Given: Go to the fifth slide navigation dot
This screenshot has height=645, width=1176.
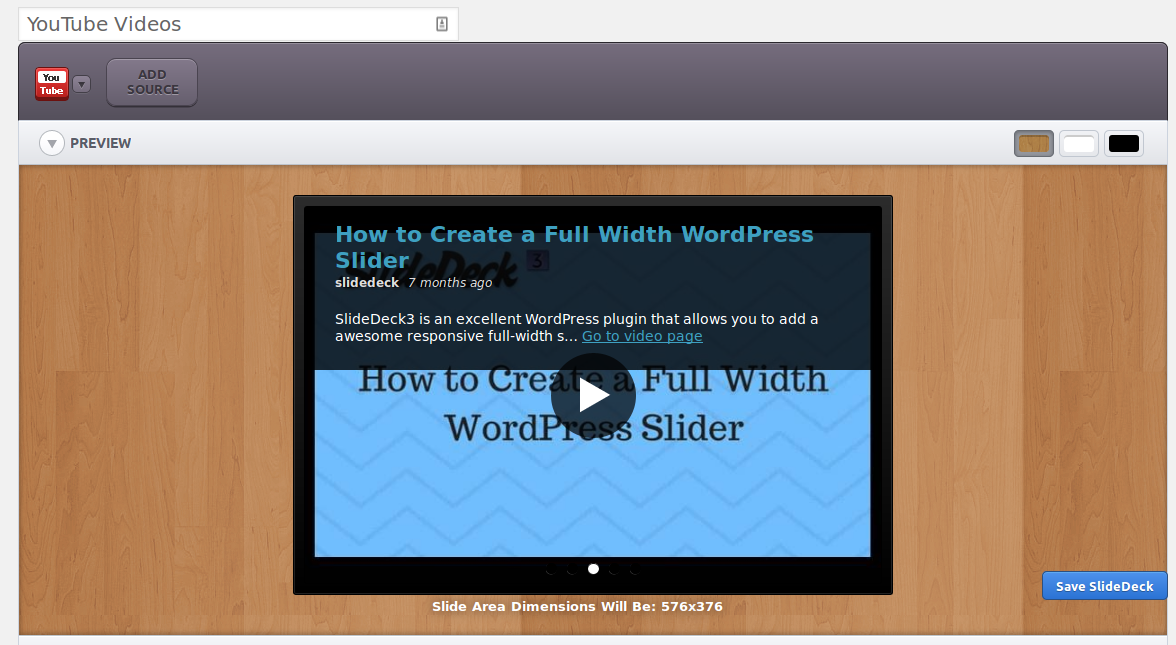Looking at the screenshot, I should tap(635, 569).
